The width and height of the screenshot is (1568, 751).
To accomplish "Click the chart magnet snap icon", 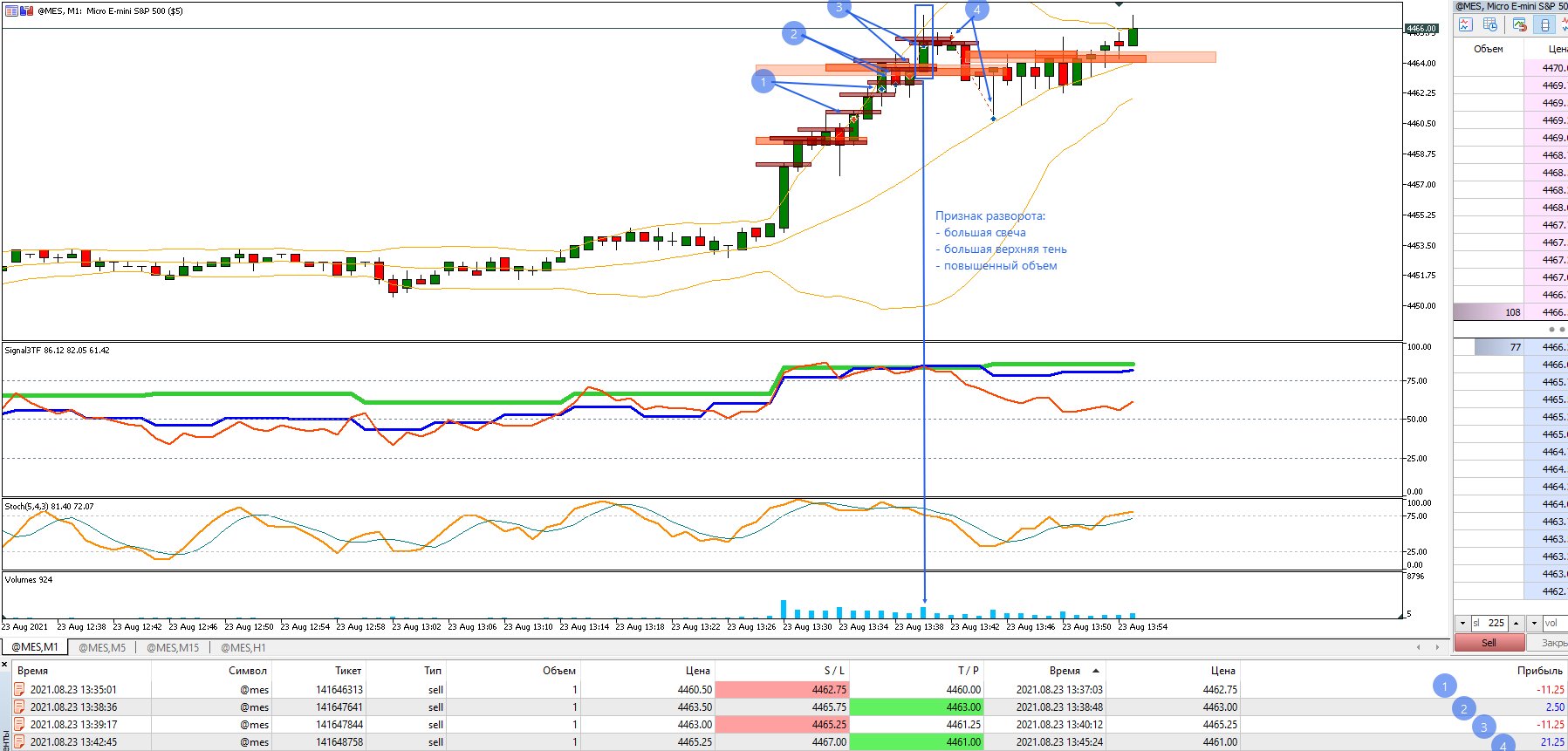I will pos(1520,25).
